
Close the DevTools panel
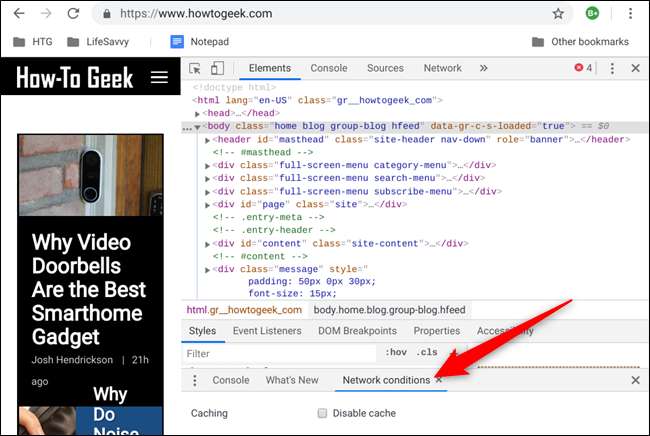pyautogui.click(x=634, y=69)
